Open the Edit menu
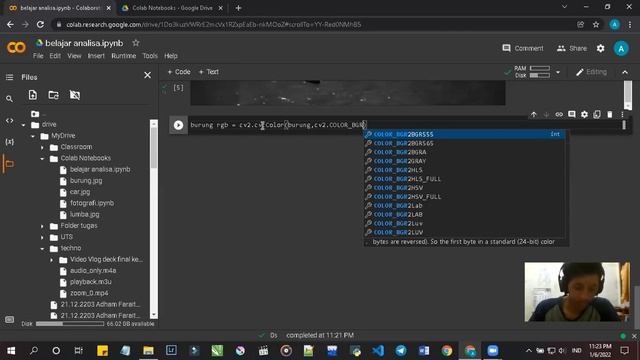The image size is (640, 360). (x=55, y=56)
